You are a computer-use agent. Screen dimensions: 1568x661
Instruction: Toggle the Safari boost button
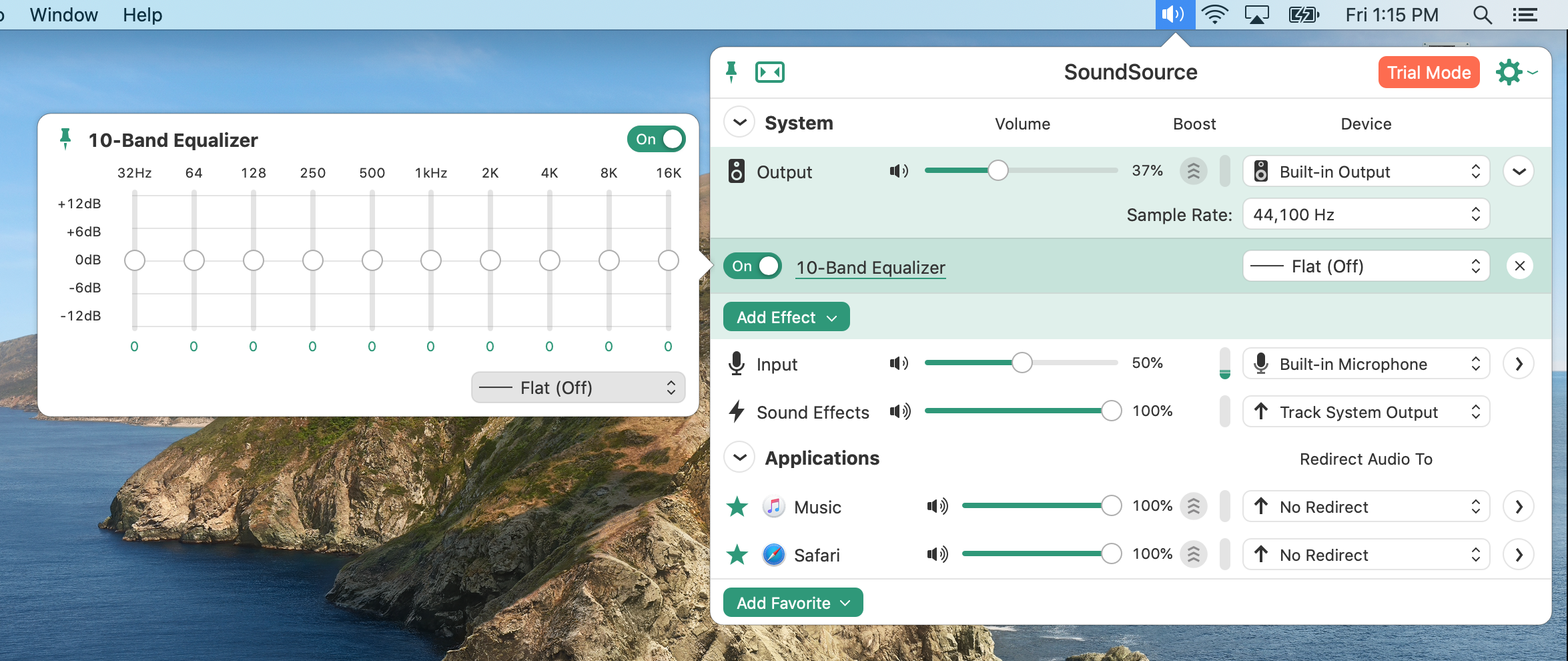[1194, 554]
